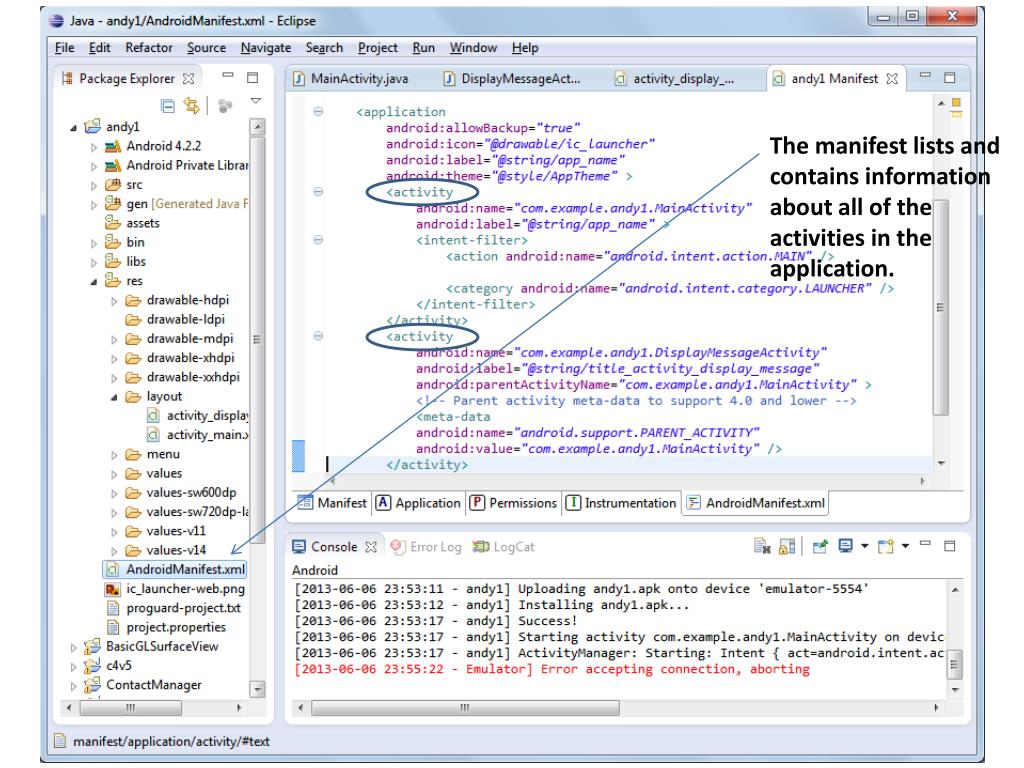Click Open Console icon
The width and height of the screenshot is (1024, 768).
coord(886,546)
